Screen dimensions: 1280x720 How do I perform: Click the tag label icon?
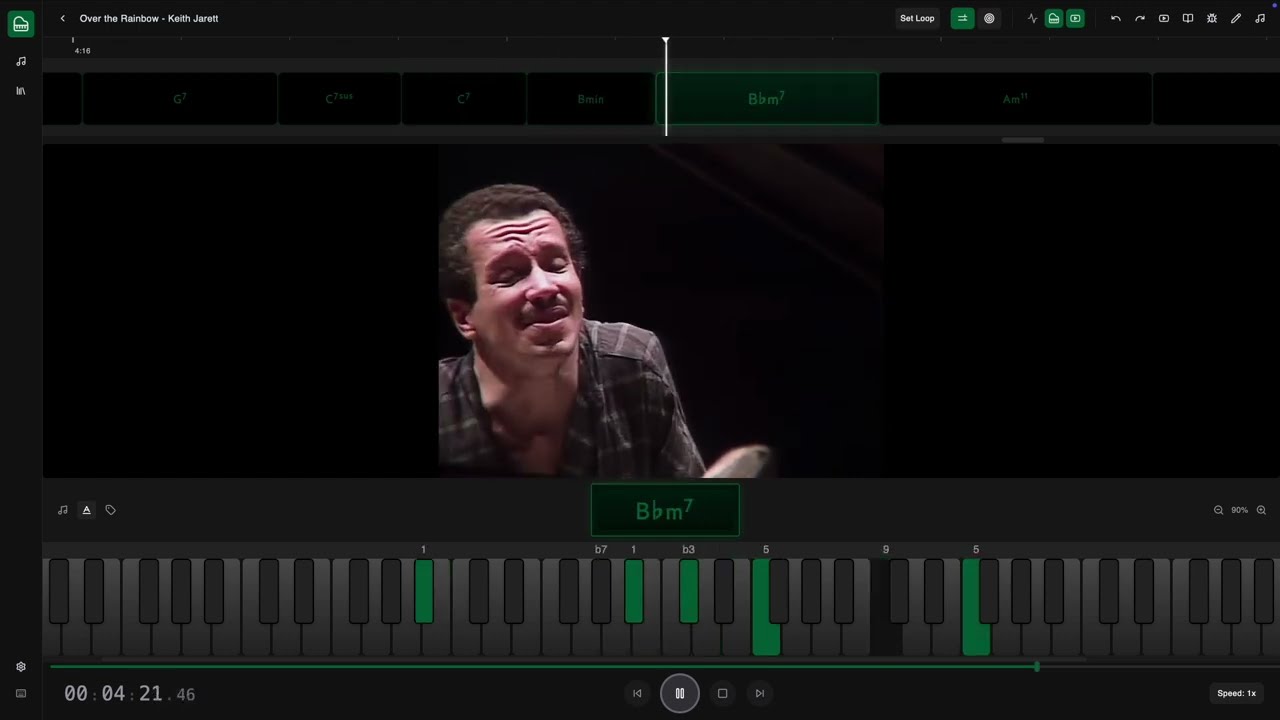[111, 510]
